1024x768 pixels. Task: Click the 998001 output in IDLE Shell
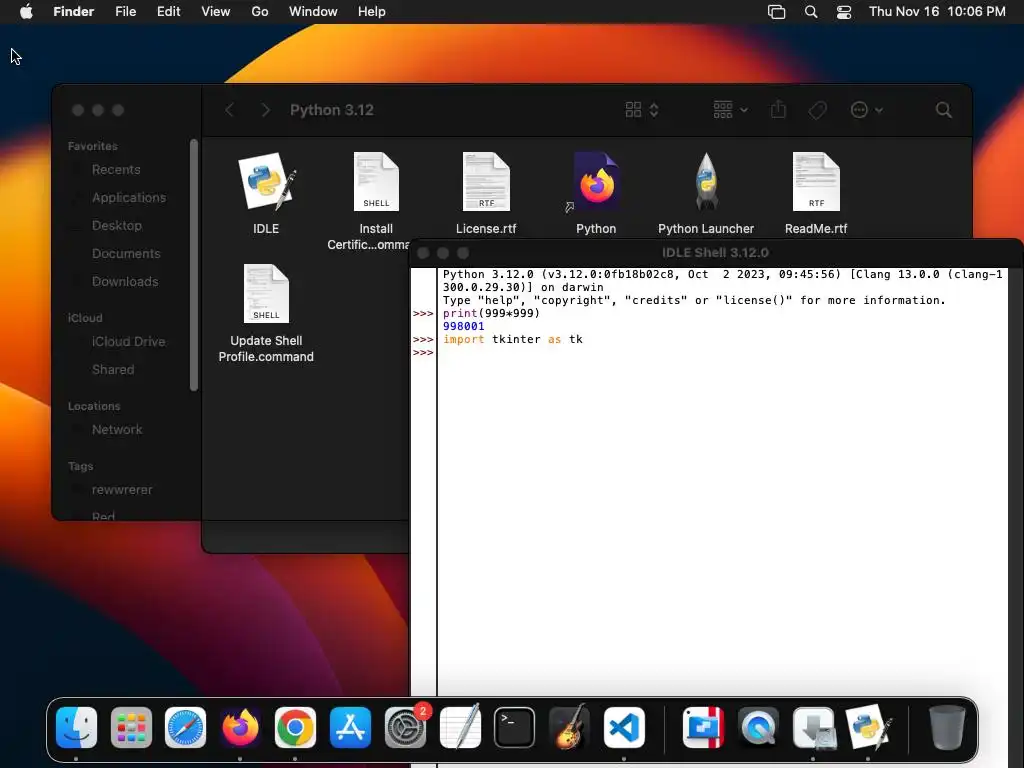point(464,327)
